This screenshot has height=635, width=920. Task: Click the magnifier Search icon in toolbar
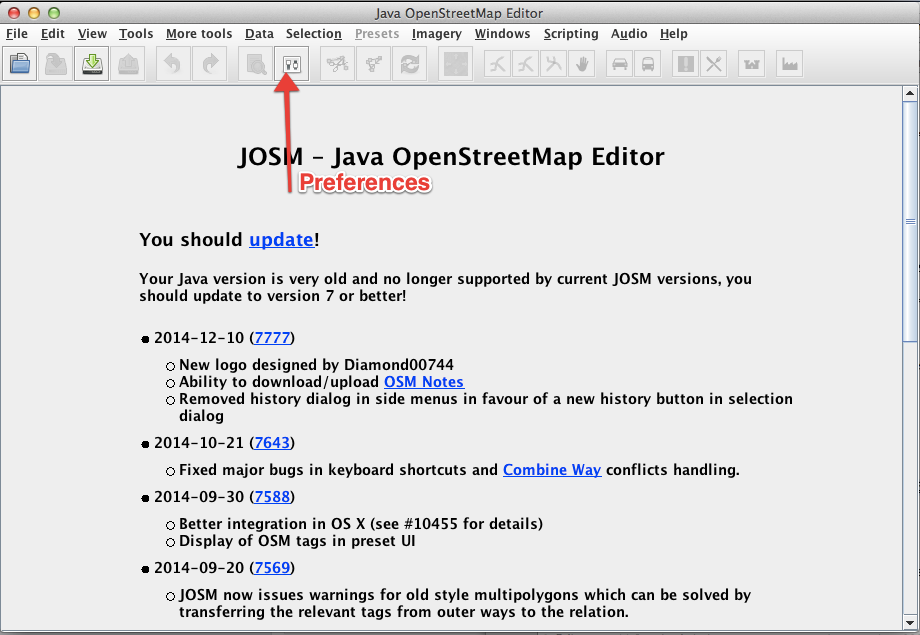coord(255,63)
